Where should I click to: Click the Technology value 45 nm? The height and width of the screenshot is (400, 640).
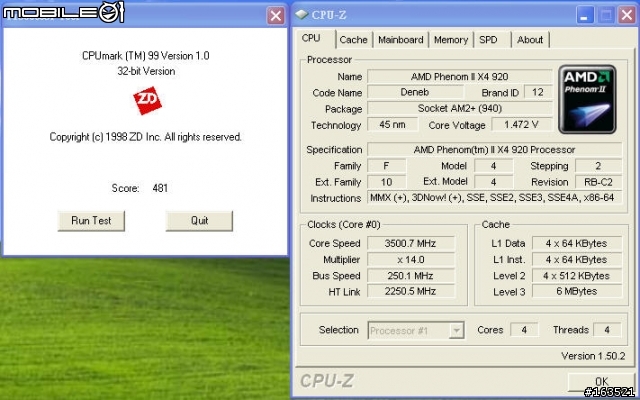(x=392, y=124)
